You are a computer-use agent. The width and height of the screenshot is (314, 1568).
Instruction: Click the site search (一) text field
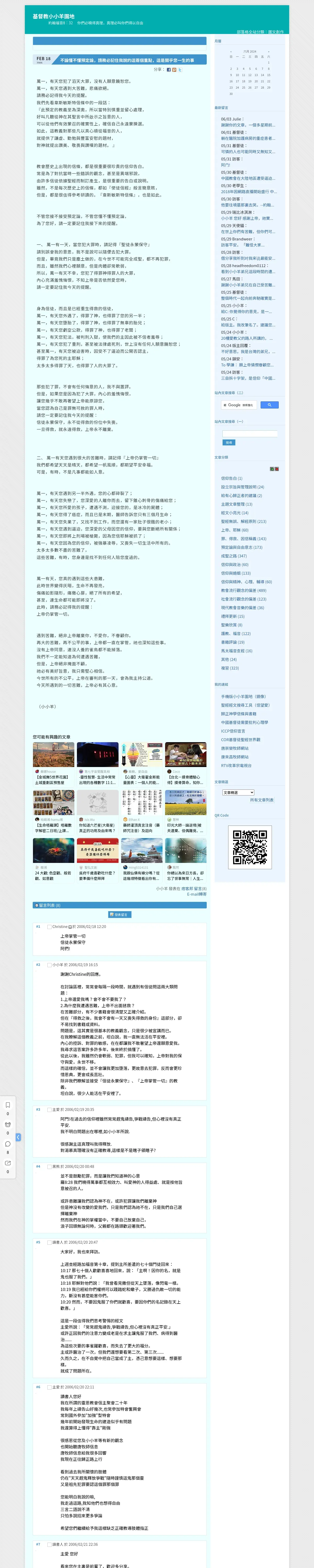coord(250,434)
